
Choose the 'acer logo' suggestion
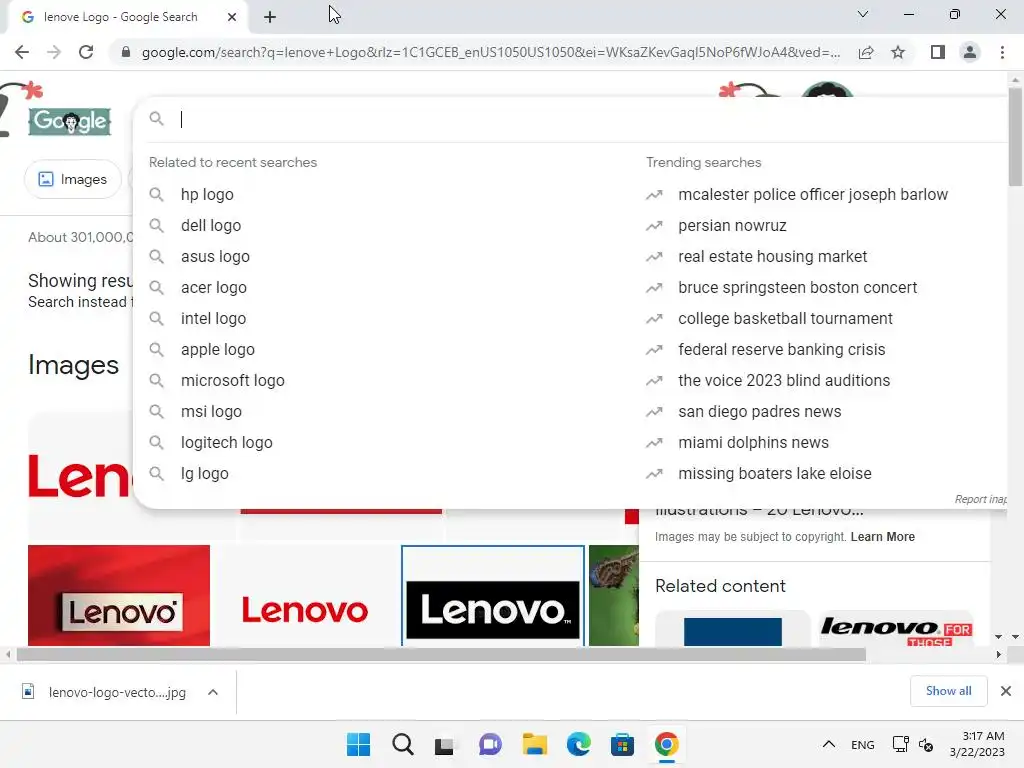click(x=214, y=287)
